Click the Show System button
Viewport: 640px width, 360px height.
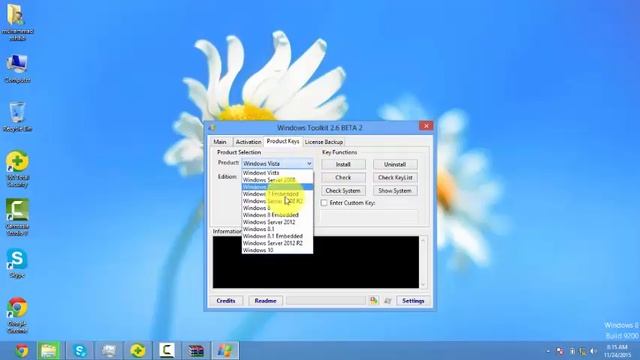[x=395, y=191]
